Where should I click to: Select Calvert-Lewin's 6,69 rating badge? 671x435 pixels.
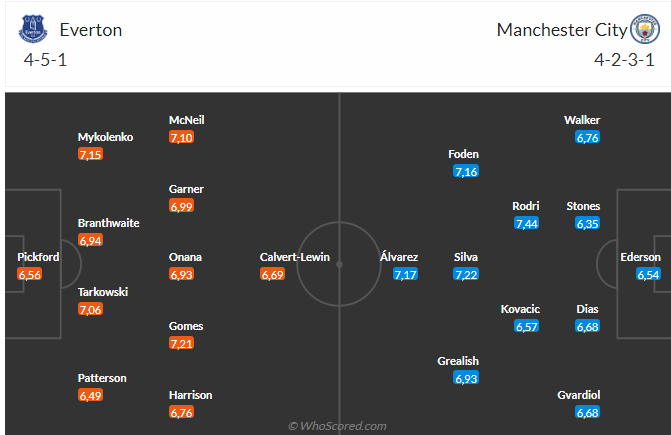tap(272, 274)
